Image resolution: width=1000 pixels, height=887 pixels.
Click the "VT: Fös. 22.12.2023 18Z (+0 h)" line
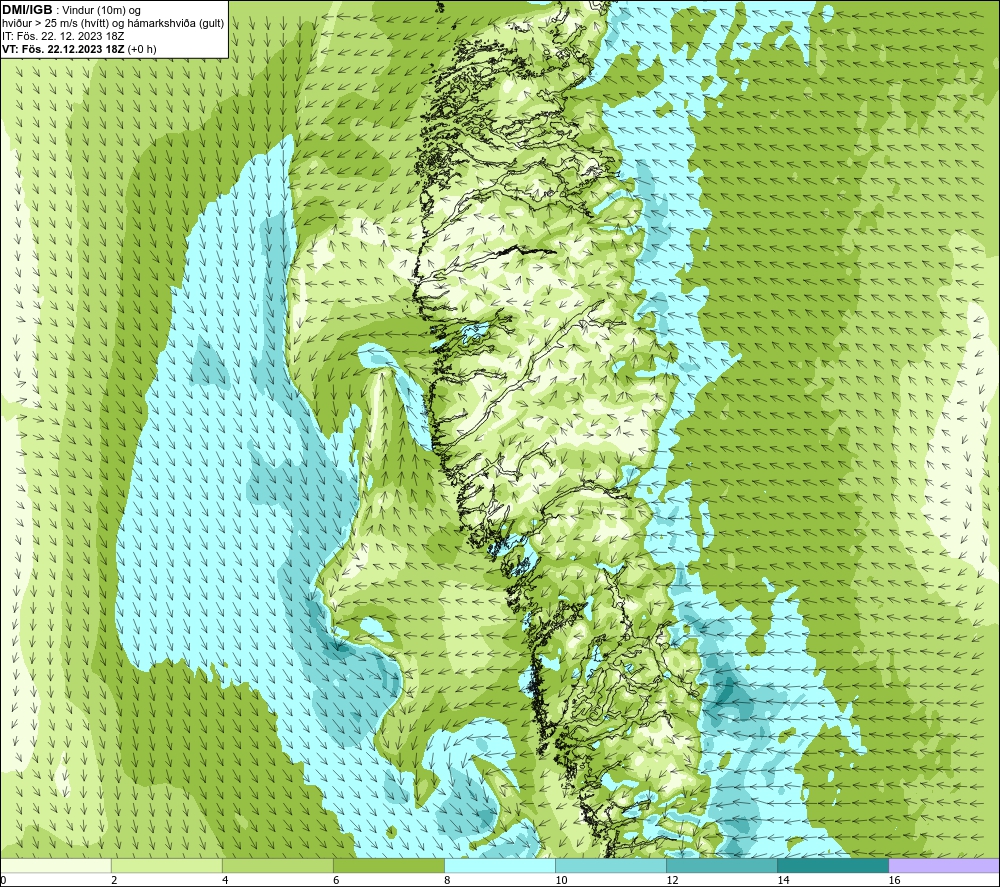[79, 49]
